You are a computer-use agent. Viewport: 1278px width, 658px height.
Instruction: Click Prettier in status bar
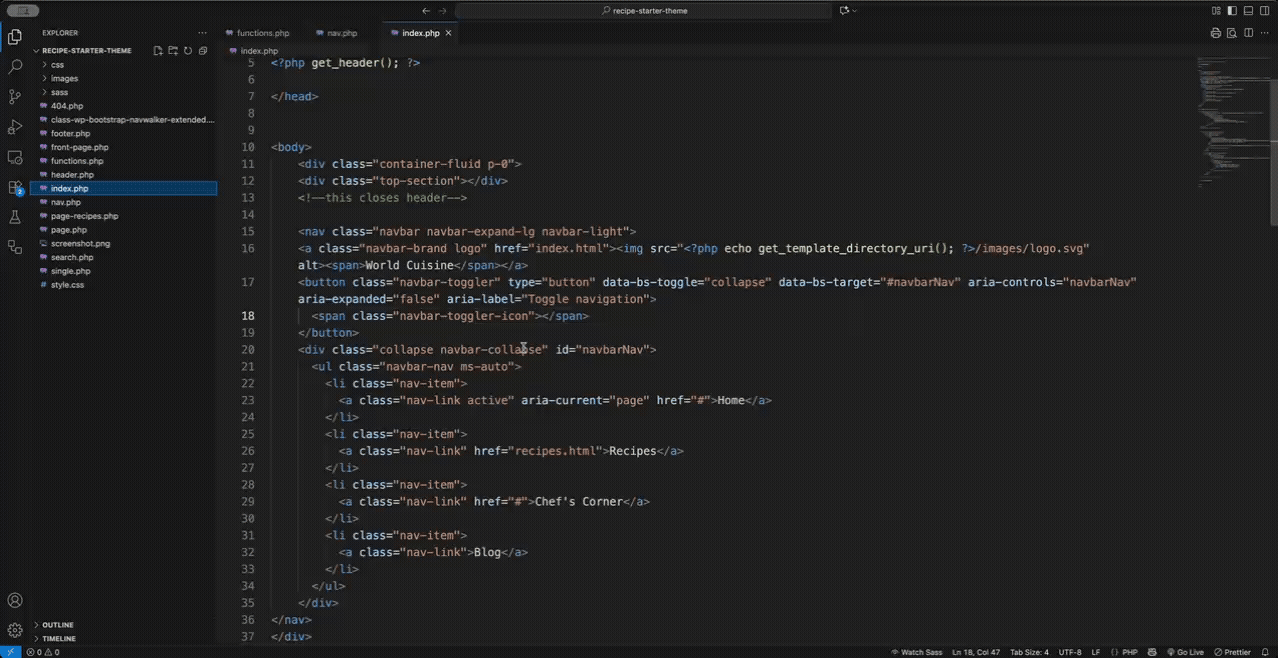point(1231,652)
